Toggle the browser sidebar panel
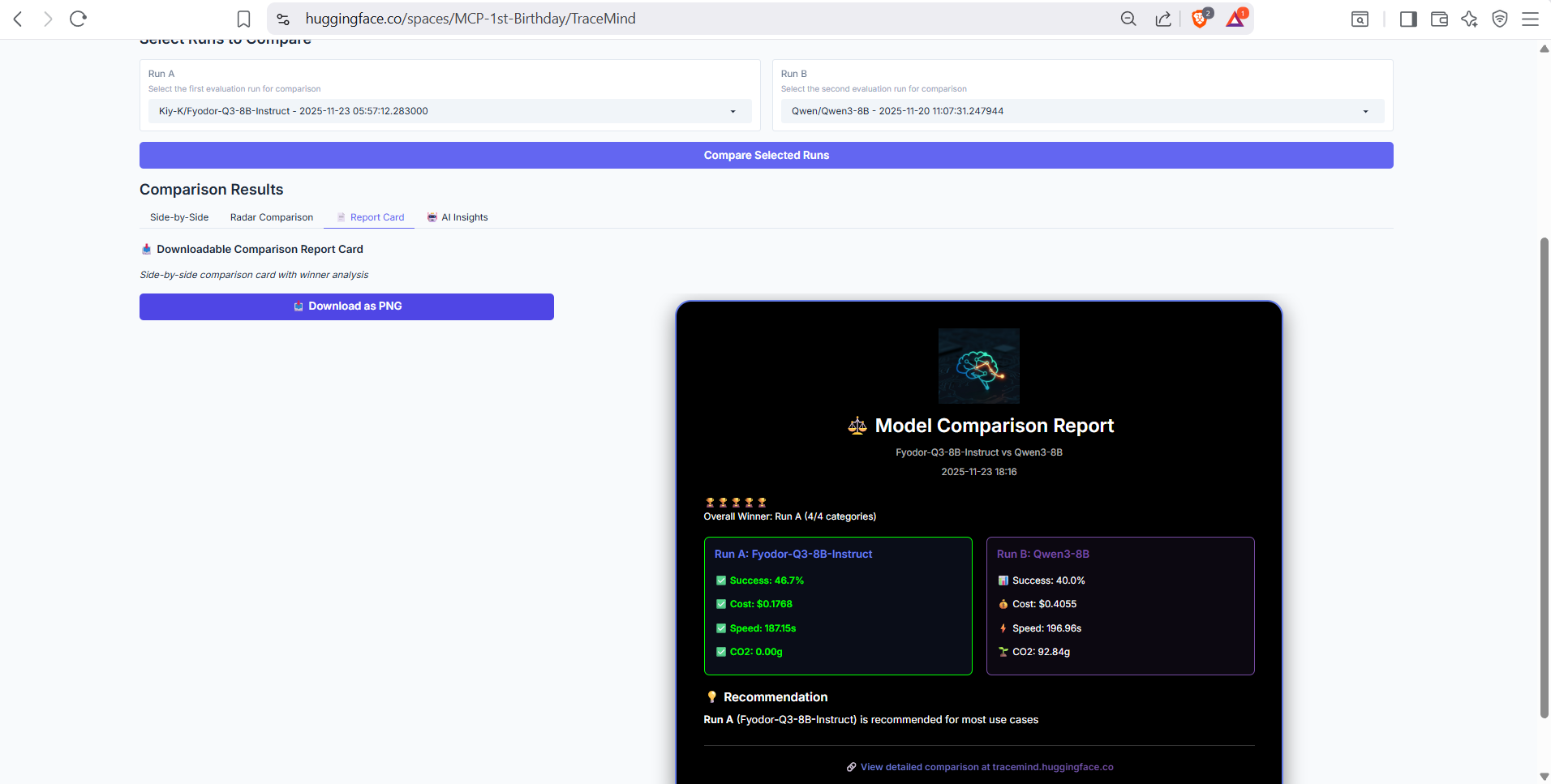Image resolution: width=1551 pixels, height=784 pixels. click(x=1408, y=19)
